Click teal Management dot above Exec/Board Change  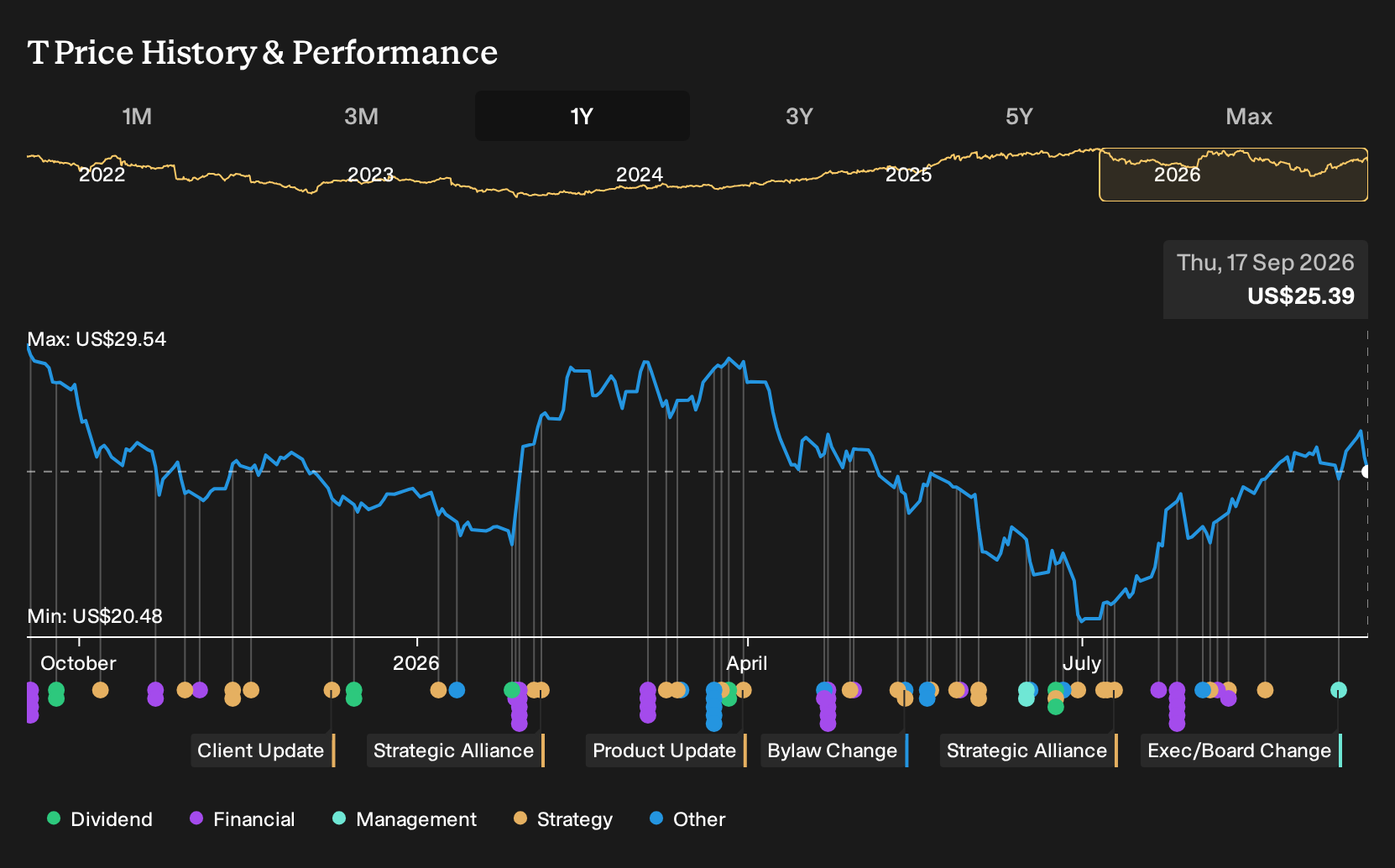coord(1339,690)
